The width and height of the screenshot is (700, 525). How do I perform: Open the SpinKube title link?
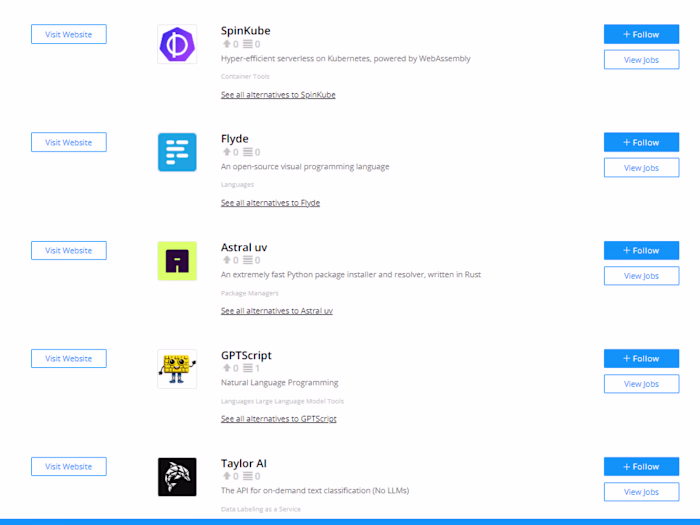246,31
